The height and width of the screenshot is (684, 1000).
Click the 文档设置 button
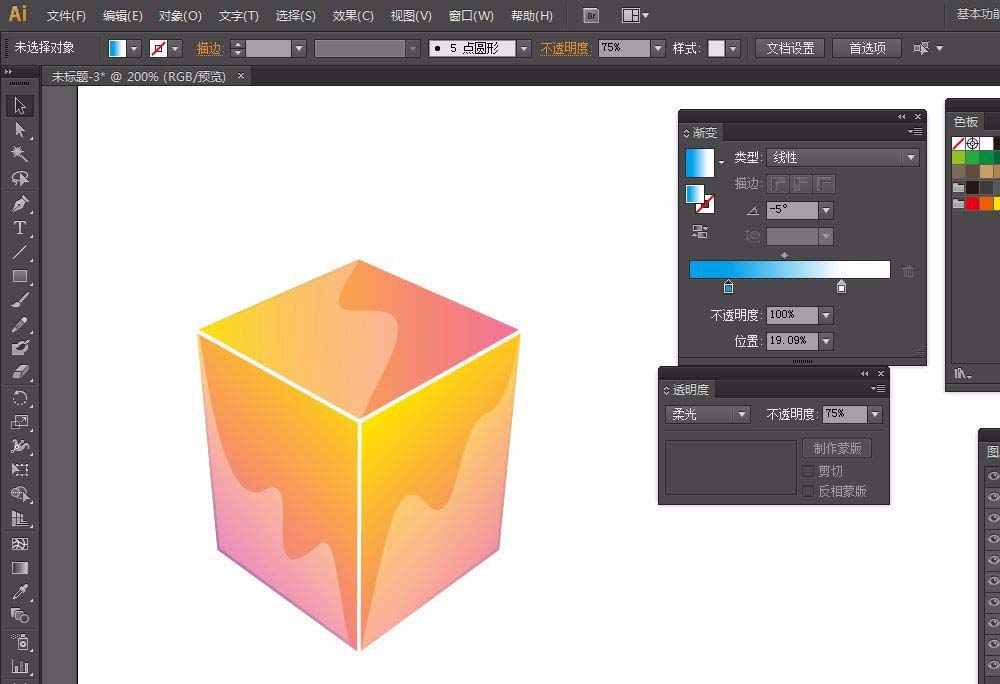790,48
